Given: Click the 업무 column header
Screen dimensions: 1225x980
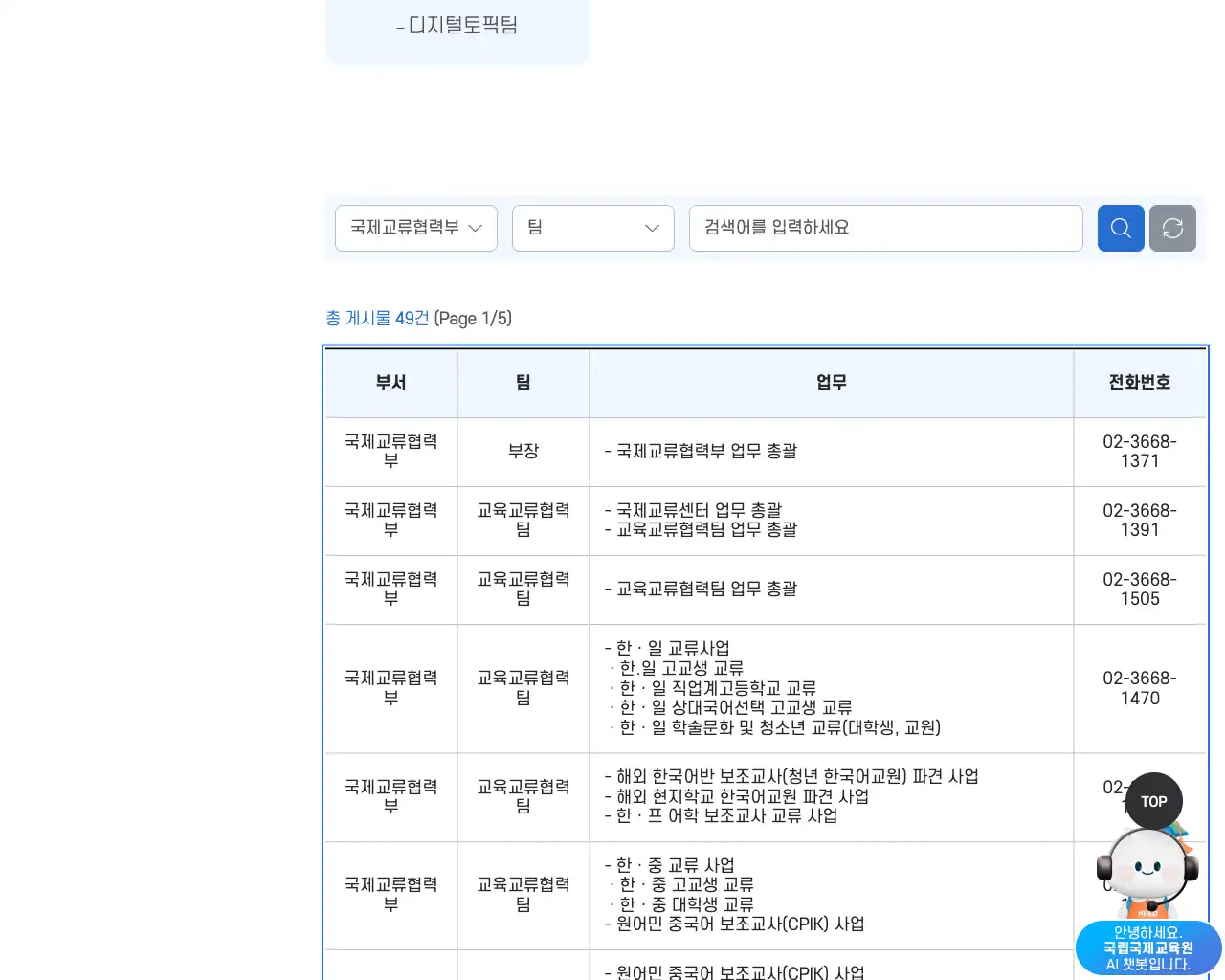Looking at the screenshot, I should [x=832, y=383].
